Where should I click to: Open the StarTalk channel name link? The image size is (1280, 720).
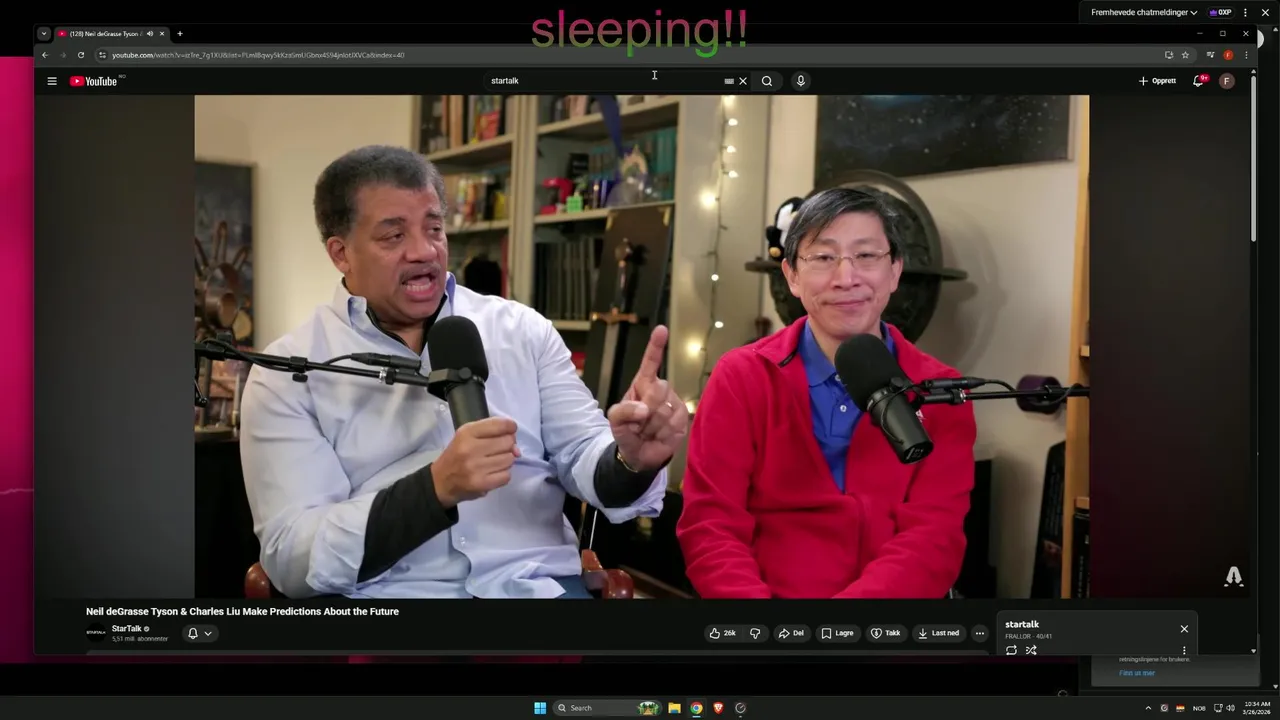tap(126, 629)
